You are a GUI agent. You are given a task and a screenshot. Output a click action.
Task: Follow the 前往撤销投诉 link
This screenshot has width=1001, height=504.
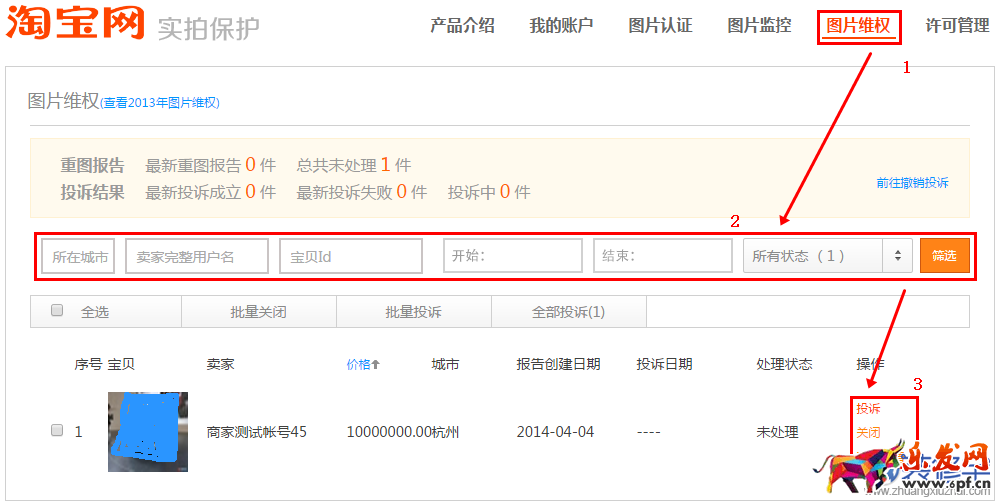click(912, 183)
